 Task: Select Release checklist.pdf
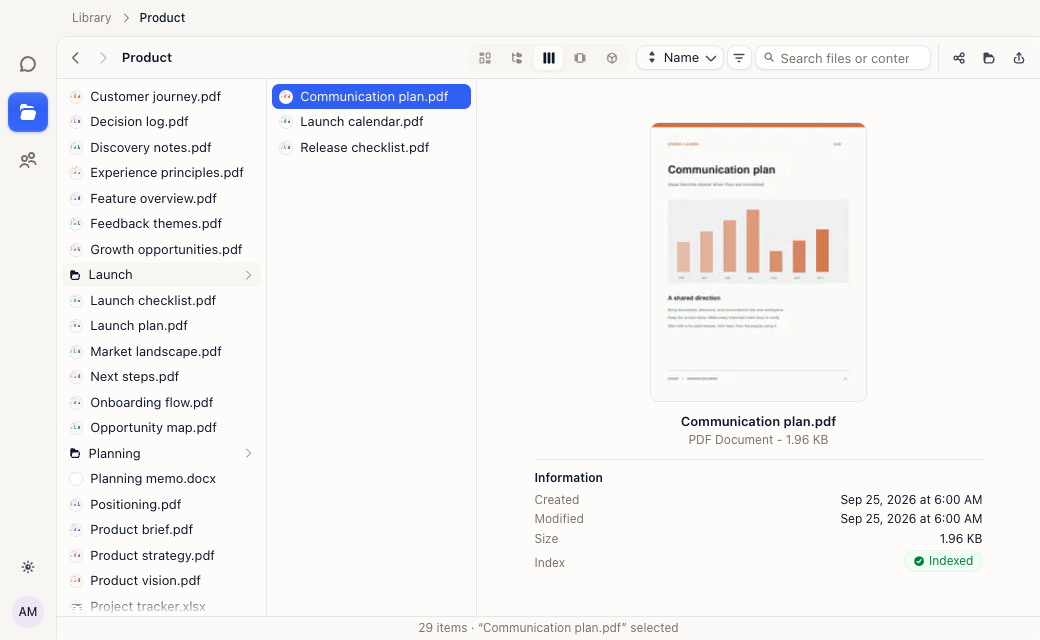tap(371, 147)
